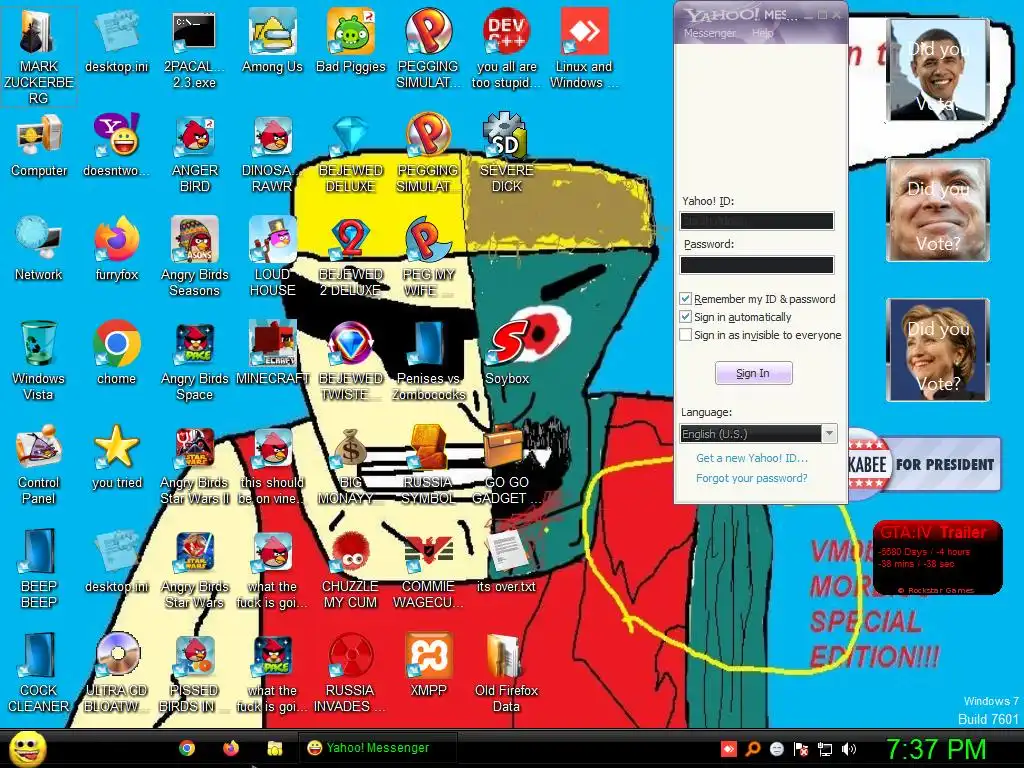Open the its over.txt file
Viewport: 1024px width, 768px height.
507,560
